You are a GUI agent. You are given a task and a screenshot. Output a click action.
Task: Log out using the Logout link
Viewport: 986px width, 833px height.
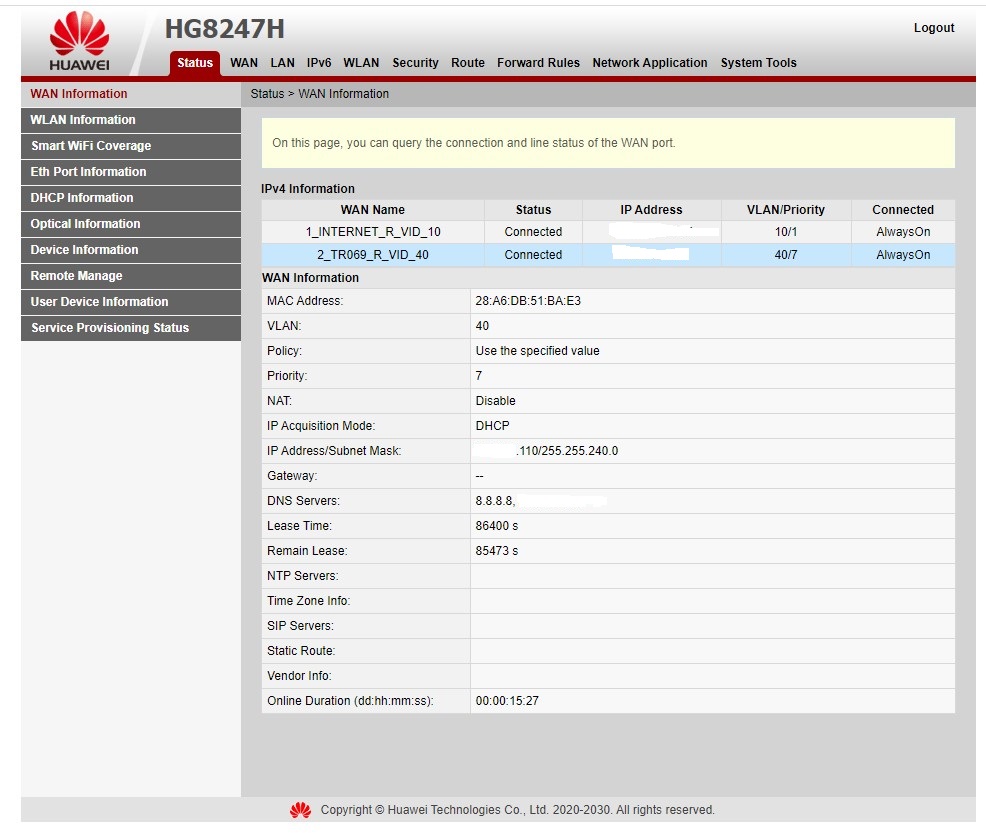(x=933, y=28)
